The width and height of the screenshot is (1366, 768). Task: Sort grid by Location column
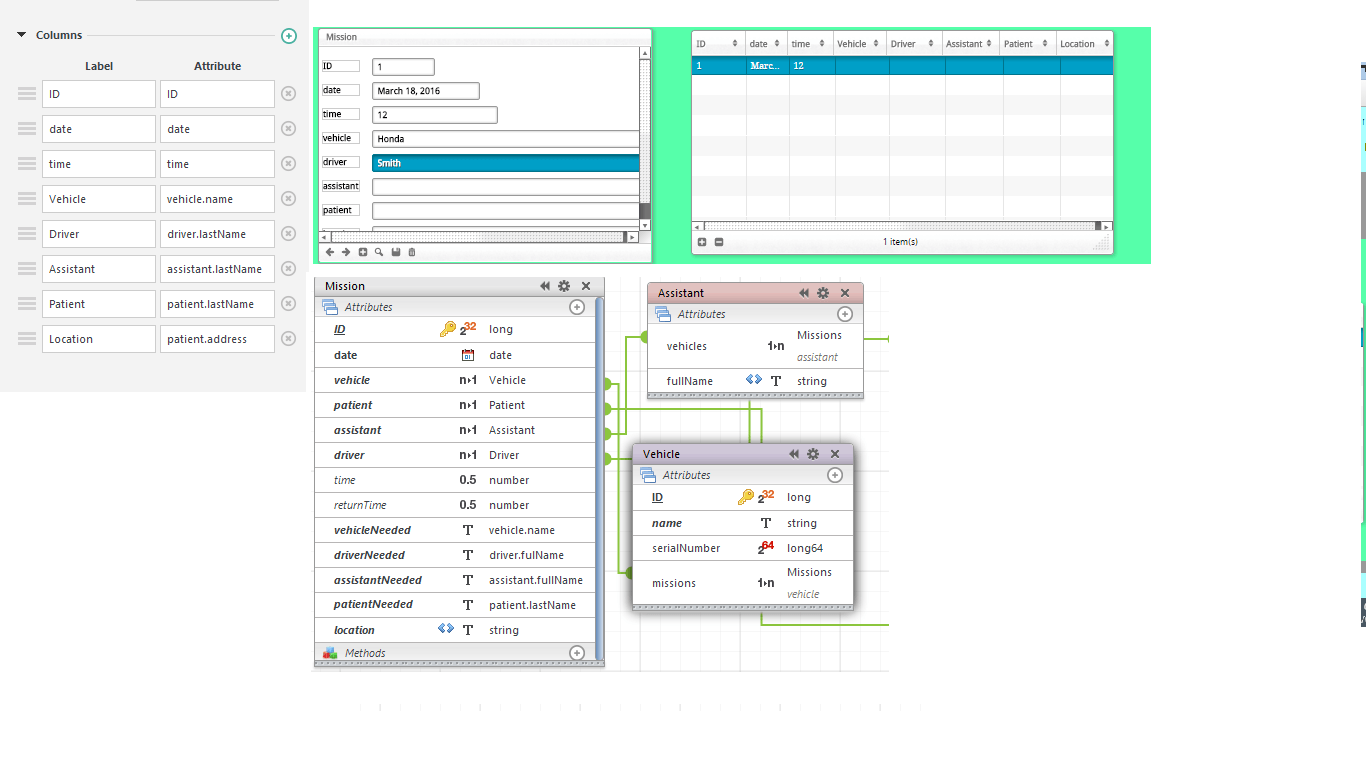pyautogui.click(x=1085, y=43)
